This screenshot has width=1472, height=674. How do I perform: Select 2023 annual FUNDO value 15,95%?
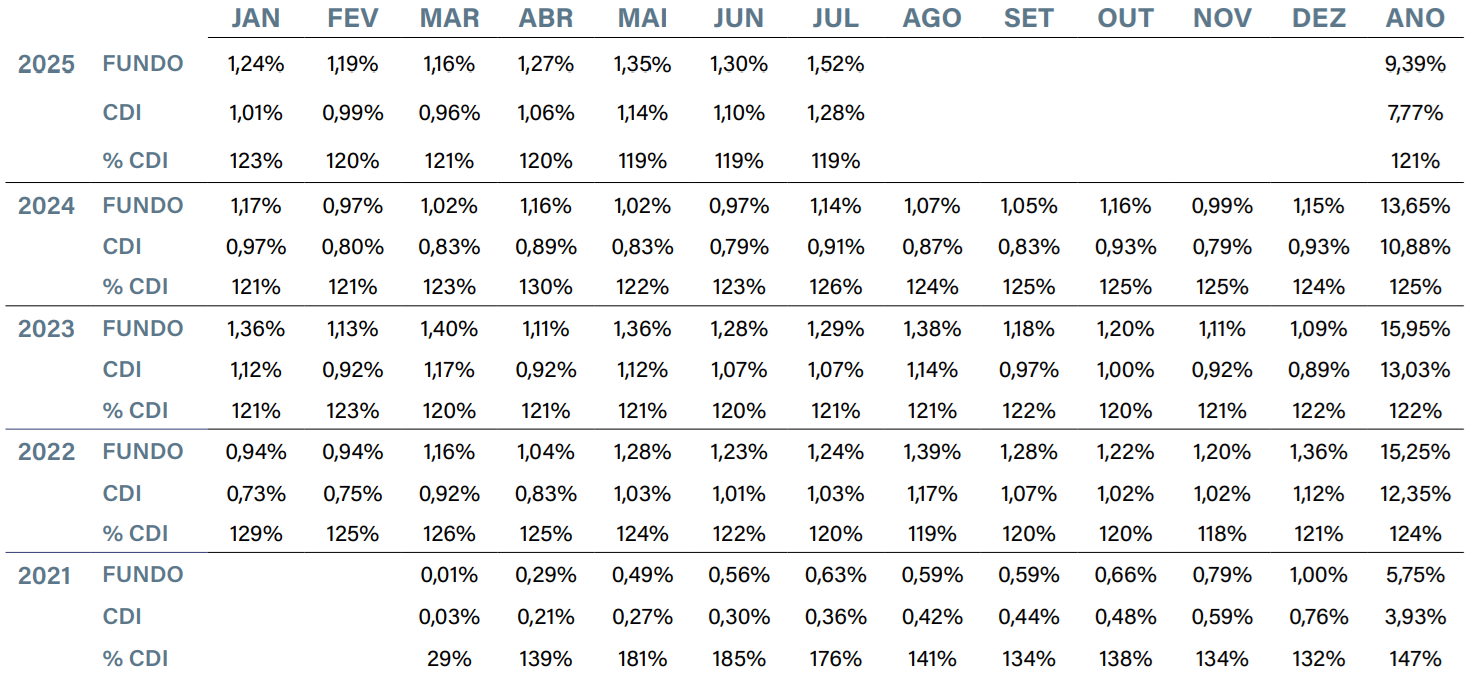(1413, 328)
